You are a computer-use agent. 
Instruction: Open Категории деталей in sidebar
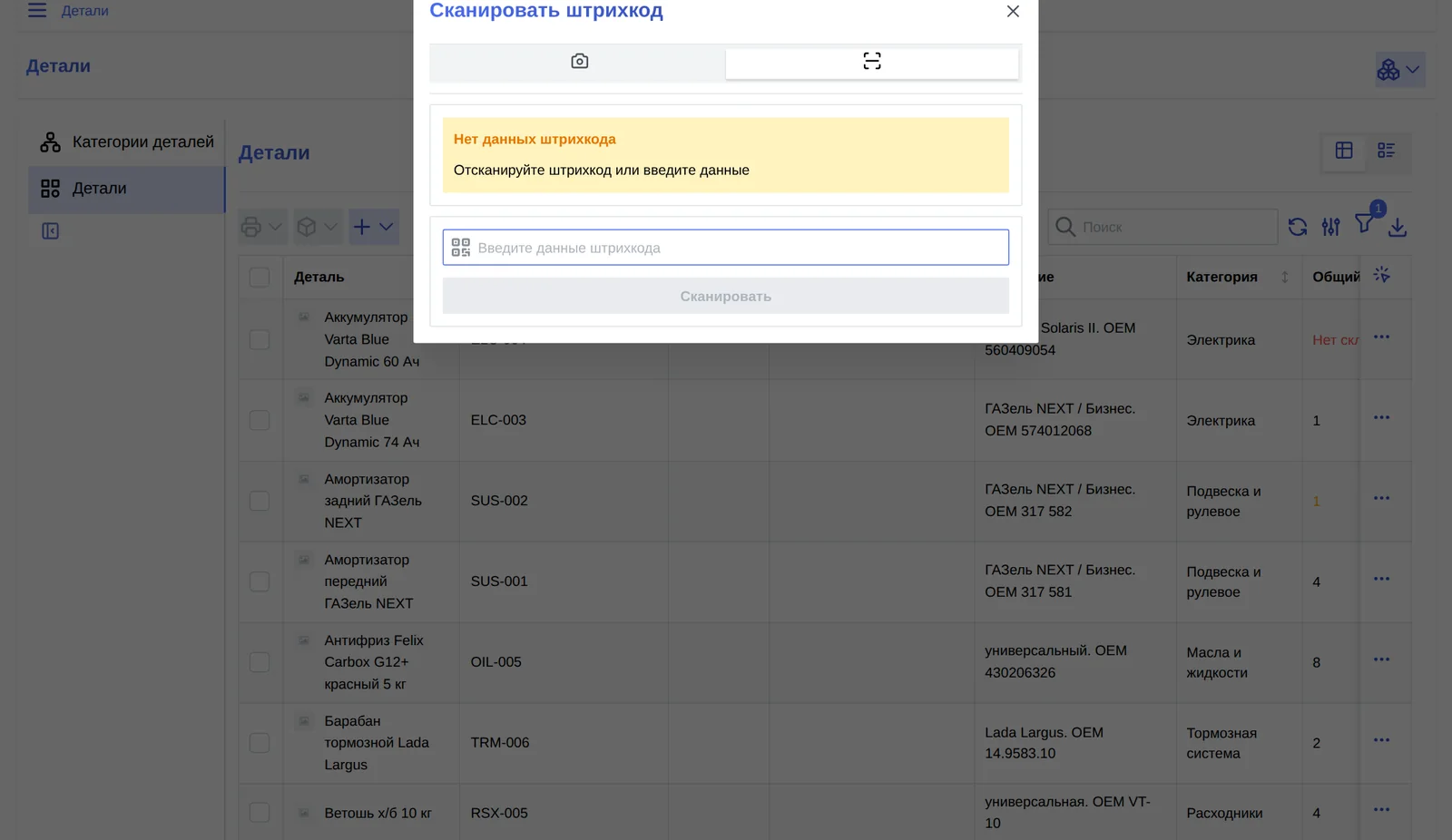127,142
